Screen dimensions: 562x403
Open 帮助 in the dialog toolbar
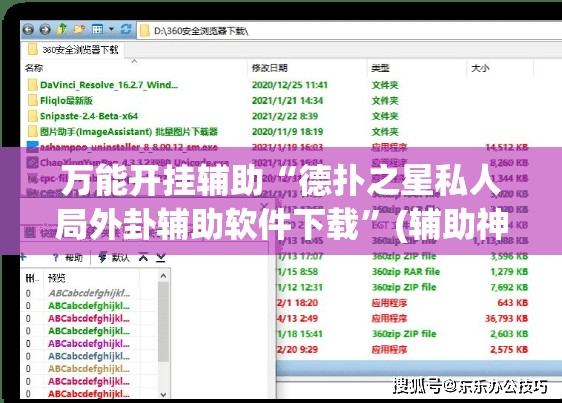(74, 257)
